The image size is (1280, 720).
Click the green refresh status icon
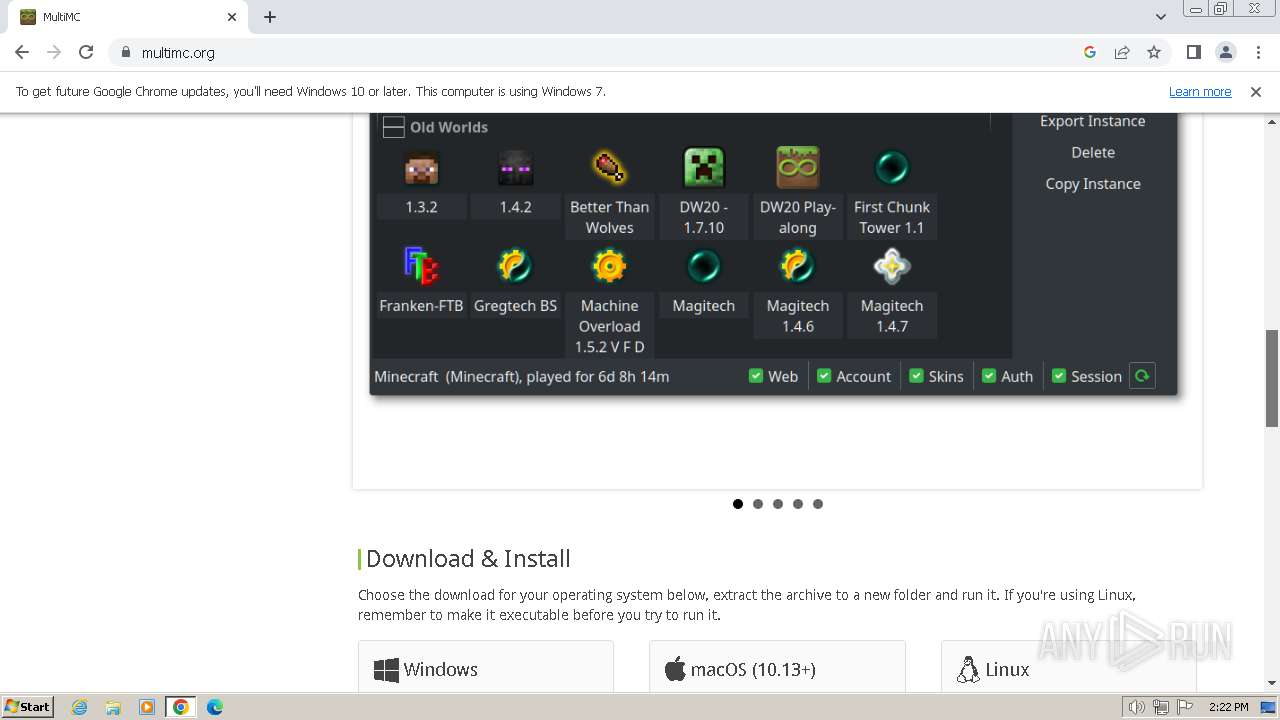[1142, 376]
